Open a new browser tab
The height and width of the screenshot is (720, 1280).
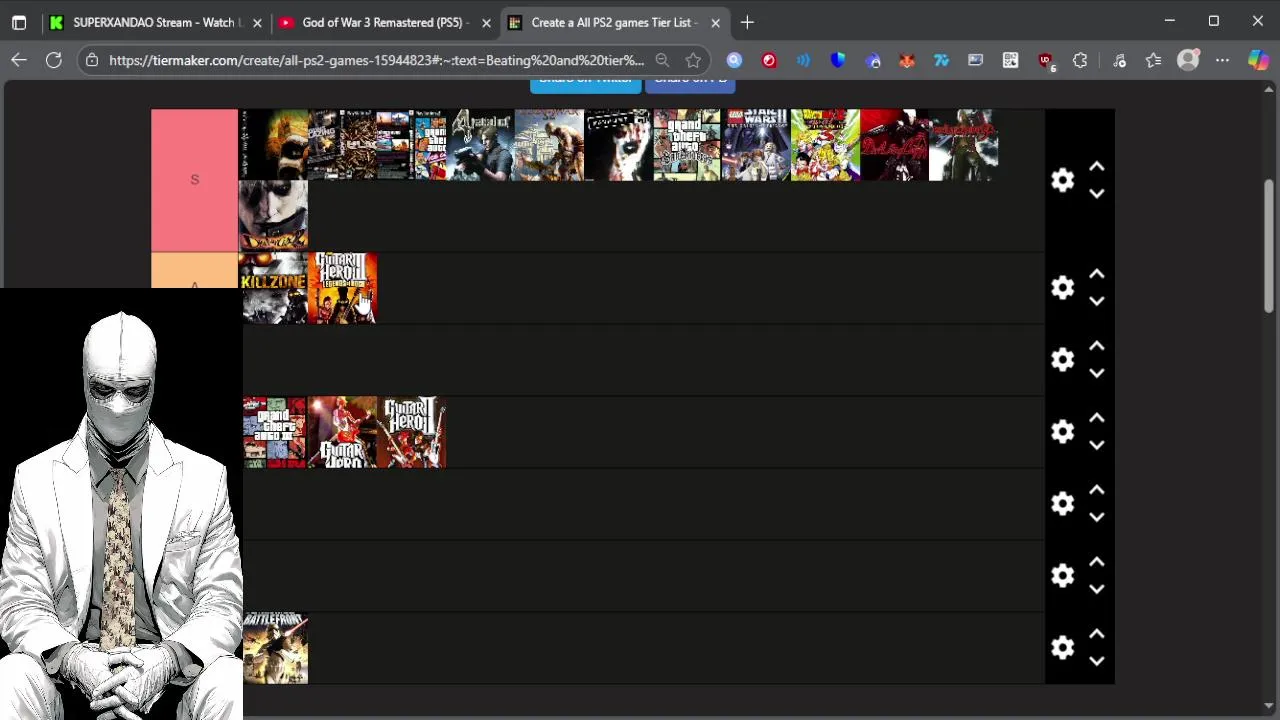(x=747, y=22)
